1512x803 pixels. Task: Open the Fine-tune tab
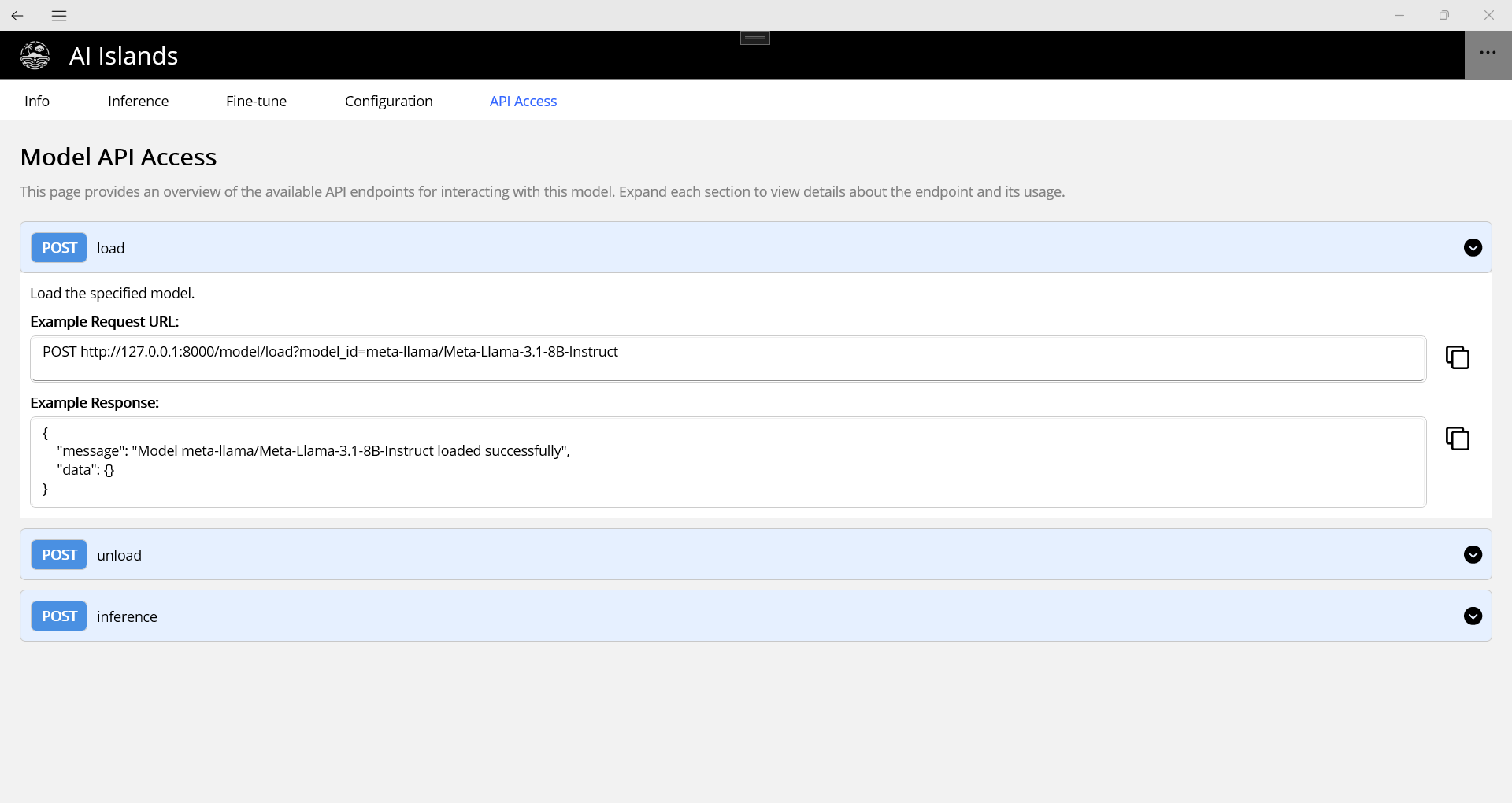pos(256,101)
